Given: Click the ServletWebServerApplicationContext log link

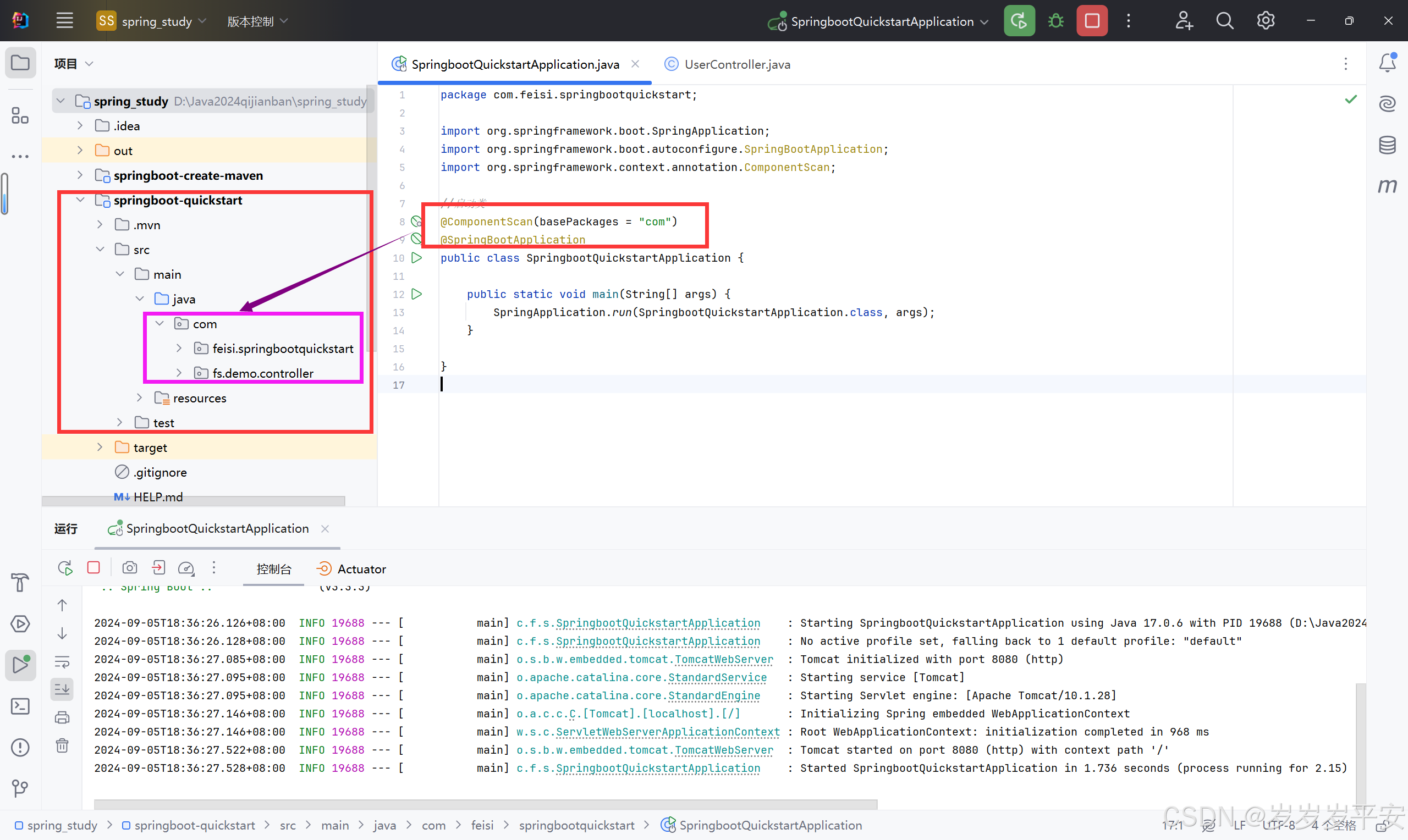Looking at the screenshot, I should point(668,731).
